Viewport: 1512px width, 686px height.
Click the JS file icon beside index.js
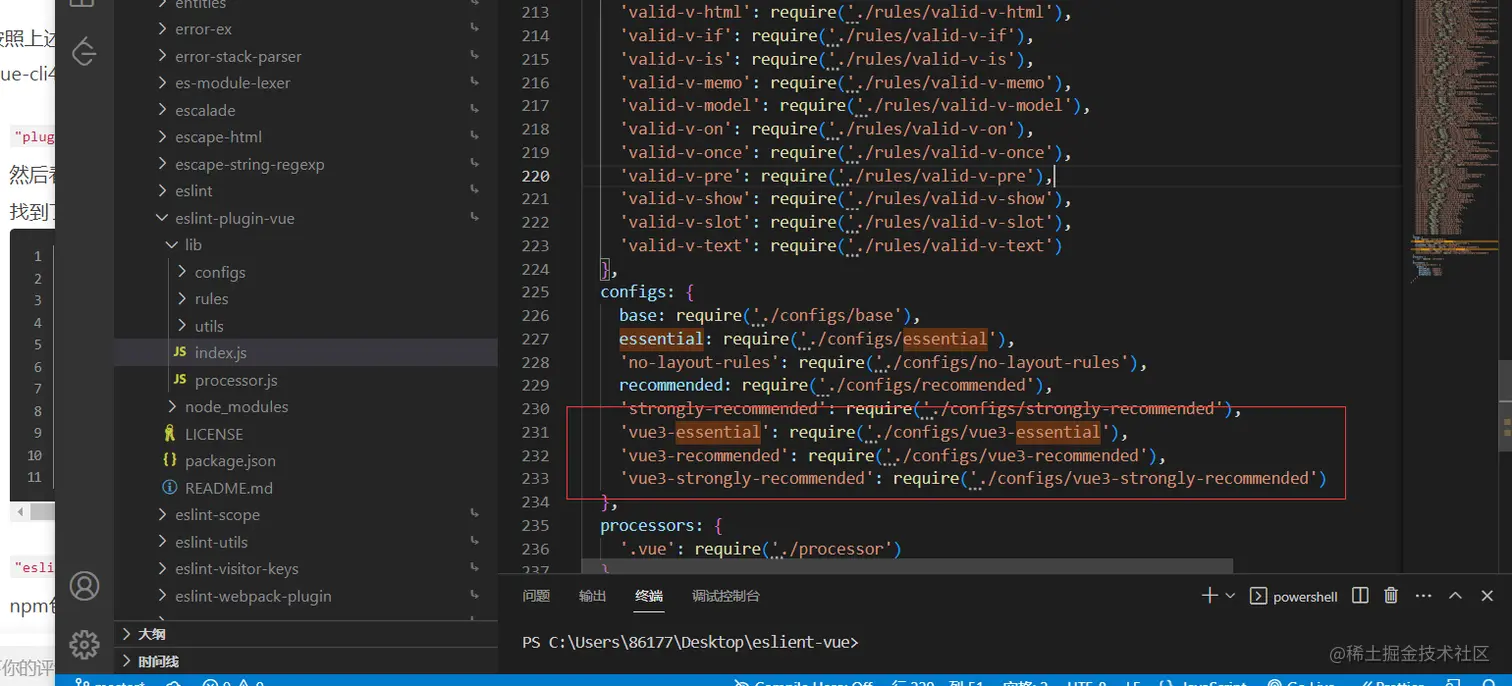(x=179, y=352)
